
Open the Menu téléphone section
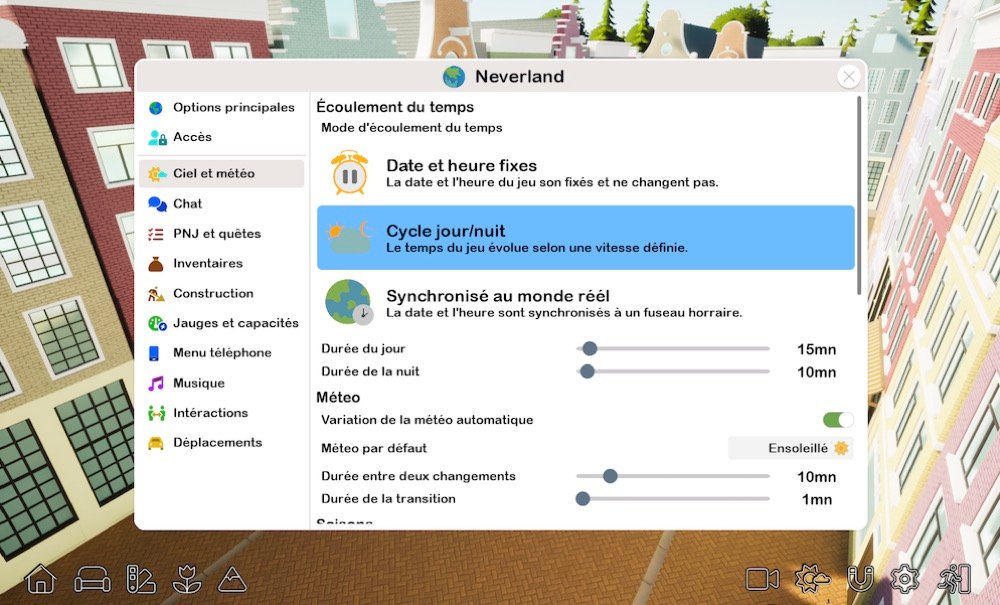click(x=221, y=353)
